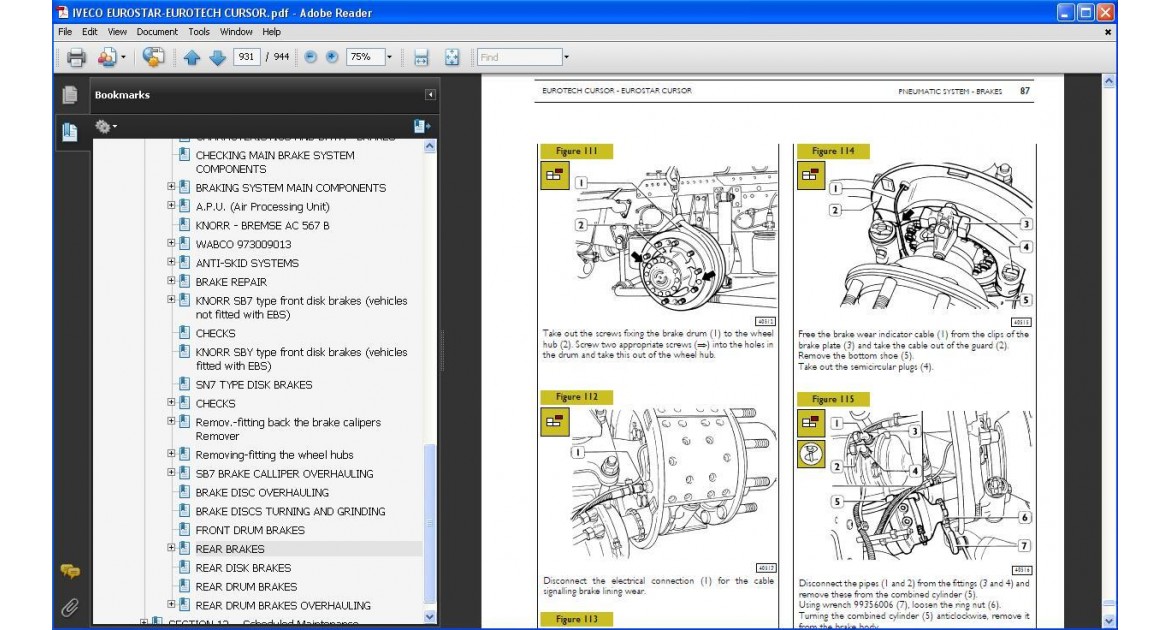Expand the REAR BRAKES bookmark
1170x630 pixels.
tap(171, 547)
